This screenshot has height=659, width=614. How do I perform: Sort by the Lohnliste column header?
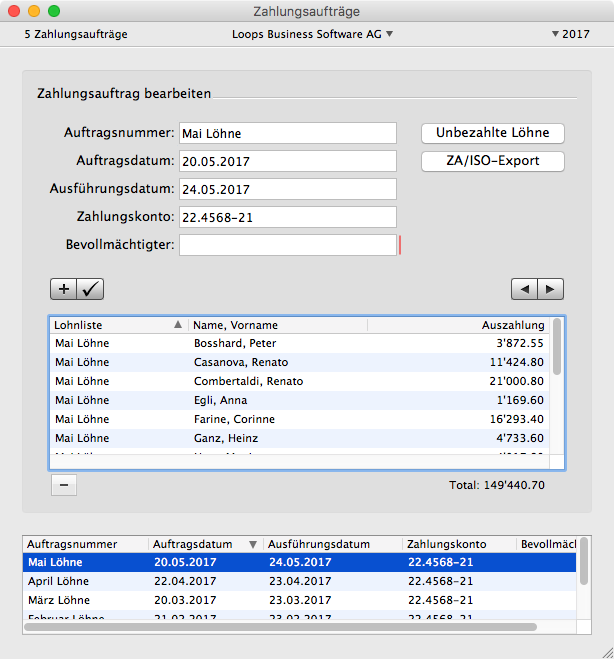(x=119, y=325)
